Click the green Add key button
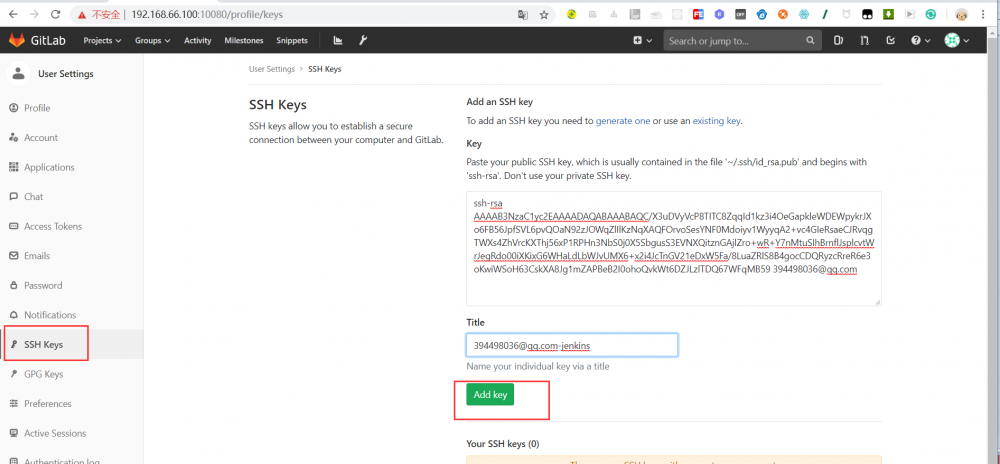 [x=490, y=395]
